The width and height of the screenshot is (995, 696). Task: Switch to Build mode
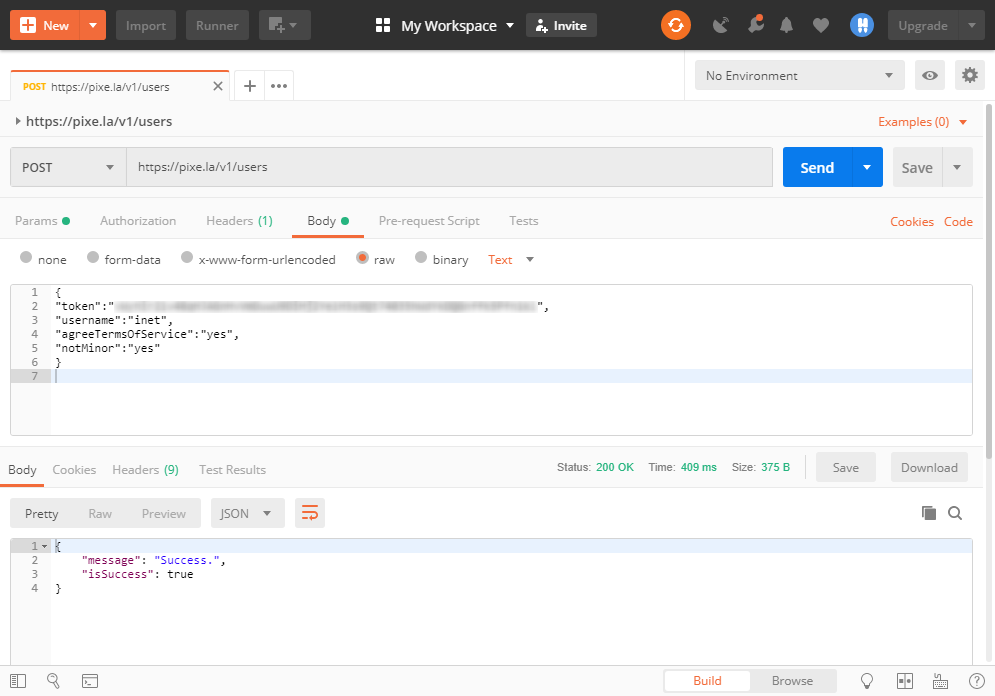click(707, 681)
